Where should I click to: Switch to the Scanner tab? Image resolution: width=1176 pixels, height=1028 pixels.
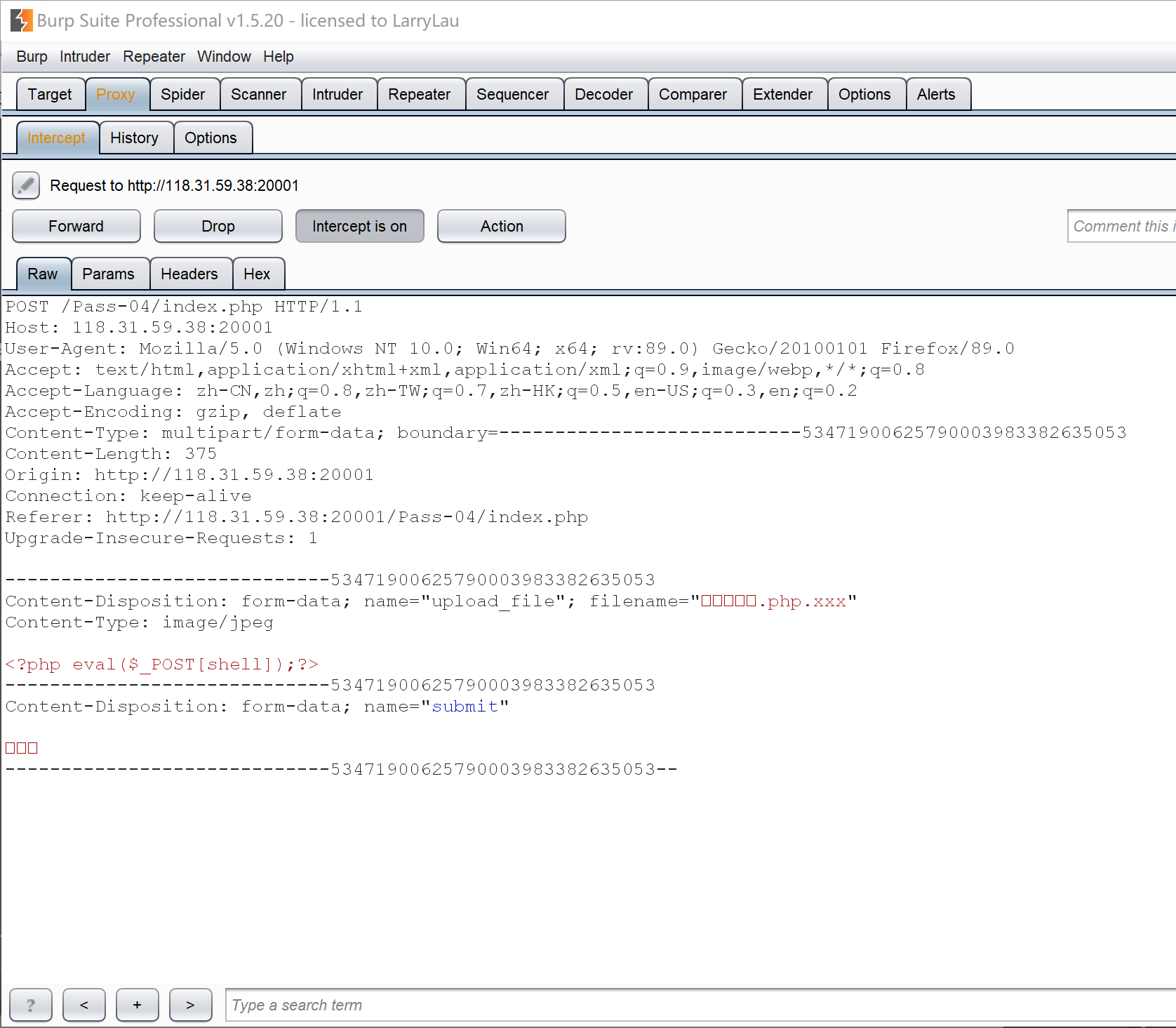pos(259,94)
